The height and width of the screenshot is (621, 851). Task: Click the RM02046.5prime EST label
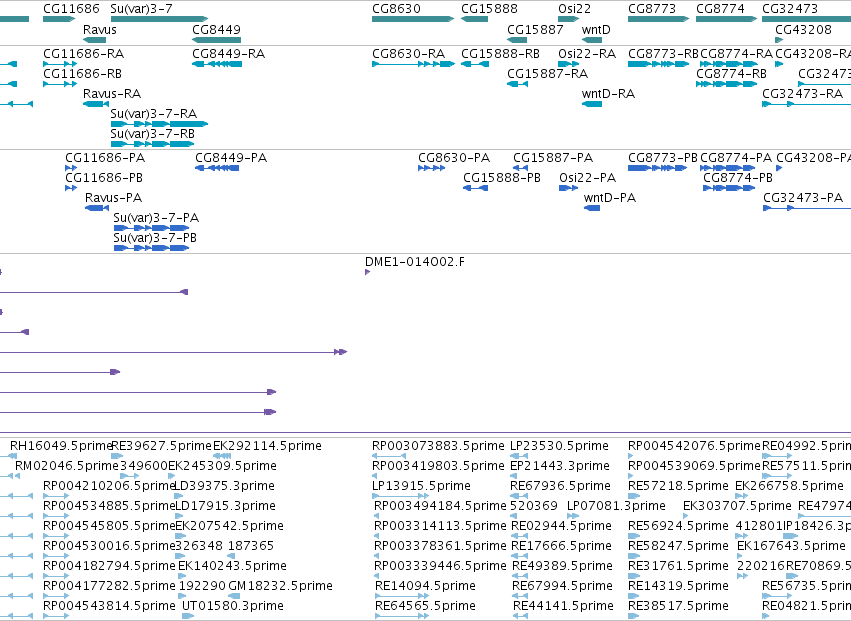(67, 466)
